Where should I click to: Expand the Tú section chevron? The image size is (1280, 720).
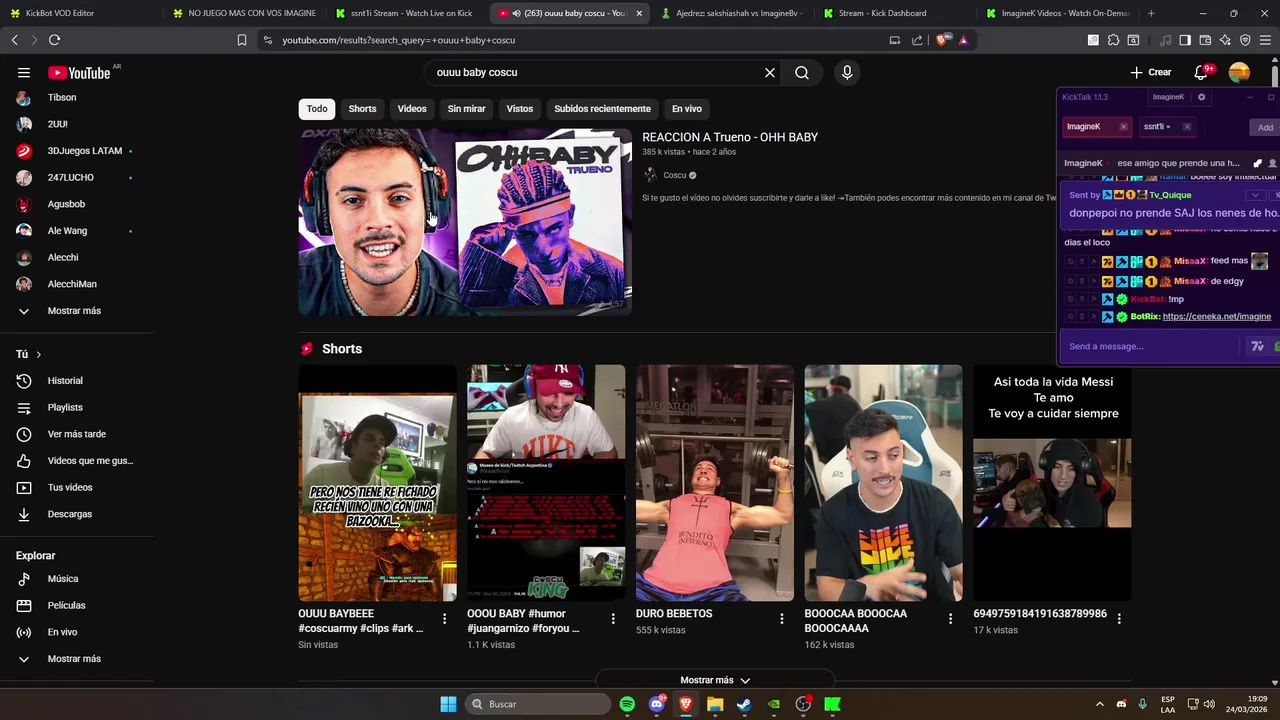point(39,355)
